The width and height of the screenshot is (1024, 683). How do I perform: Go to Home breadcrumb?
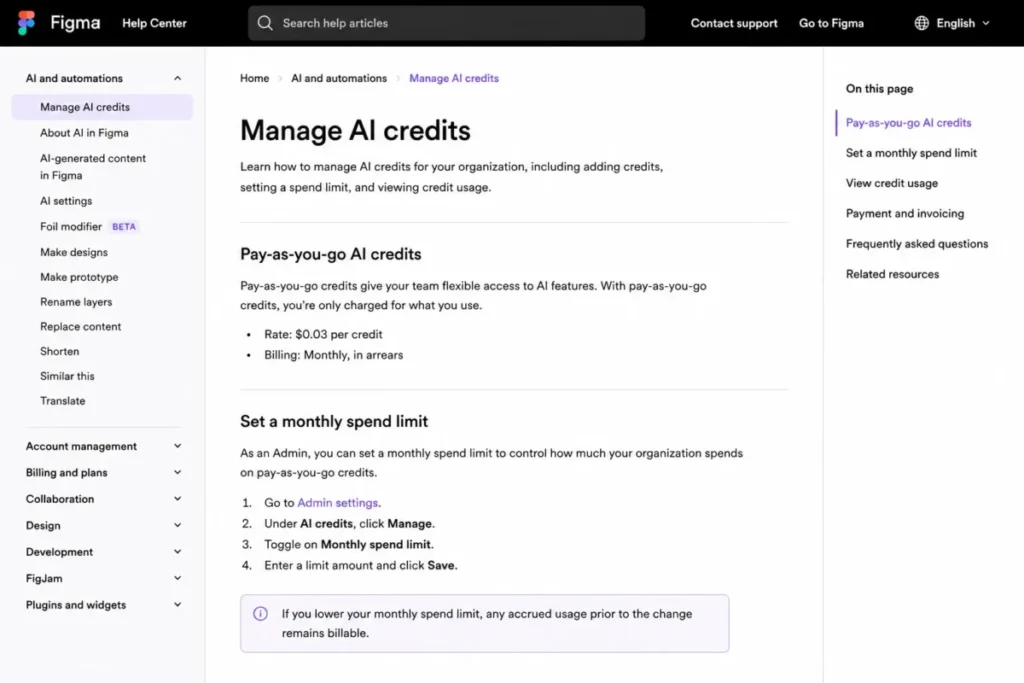click(254, 78)
